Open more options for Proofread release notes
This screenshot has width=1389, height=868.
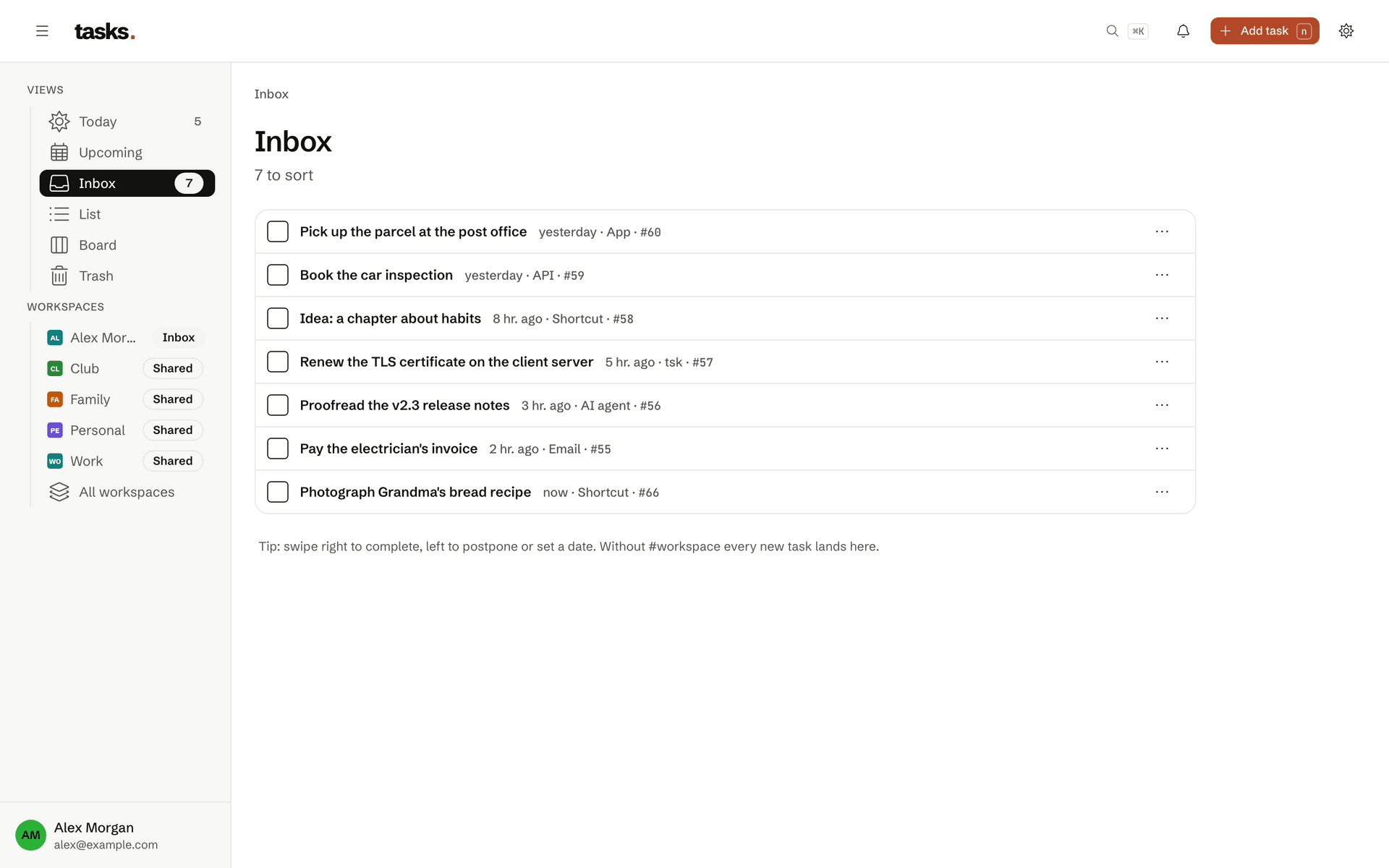[x=1162, y=405]
